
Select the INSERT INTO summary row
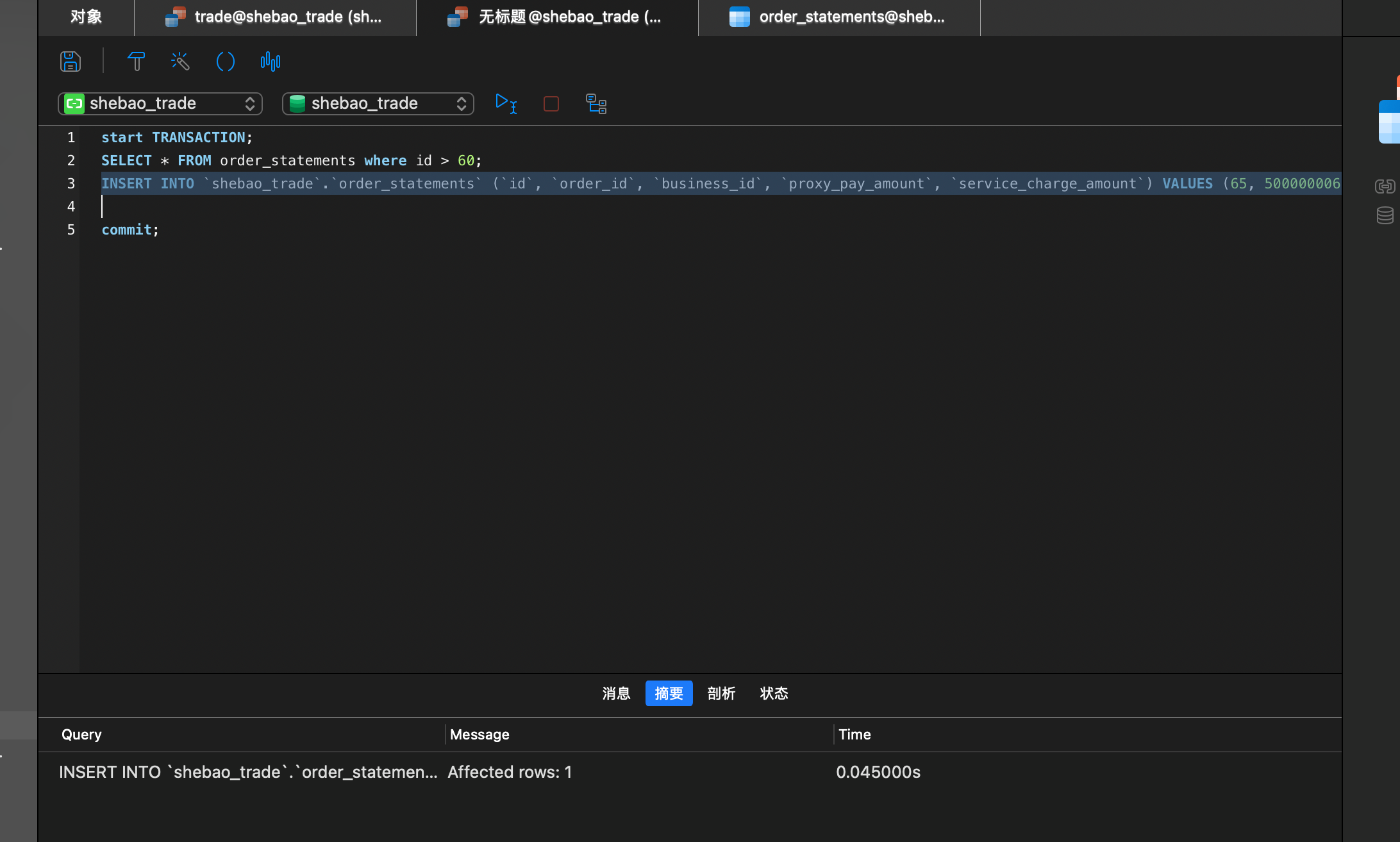[x=690, y=772]
